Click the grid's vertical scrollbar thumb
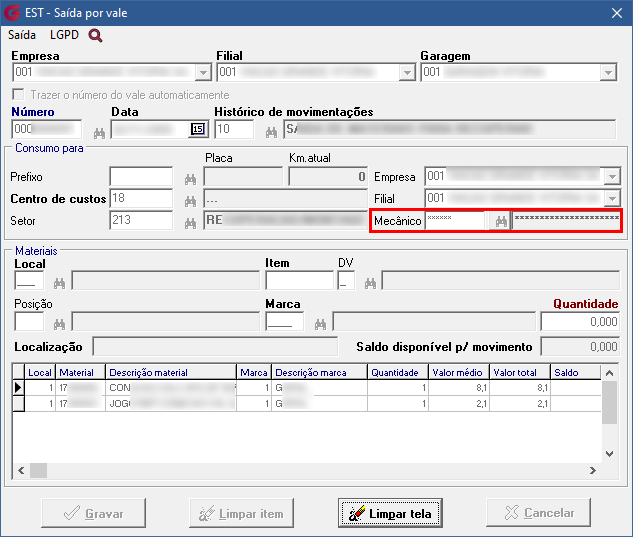 tap(609, 402)
